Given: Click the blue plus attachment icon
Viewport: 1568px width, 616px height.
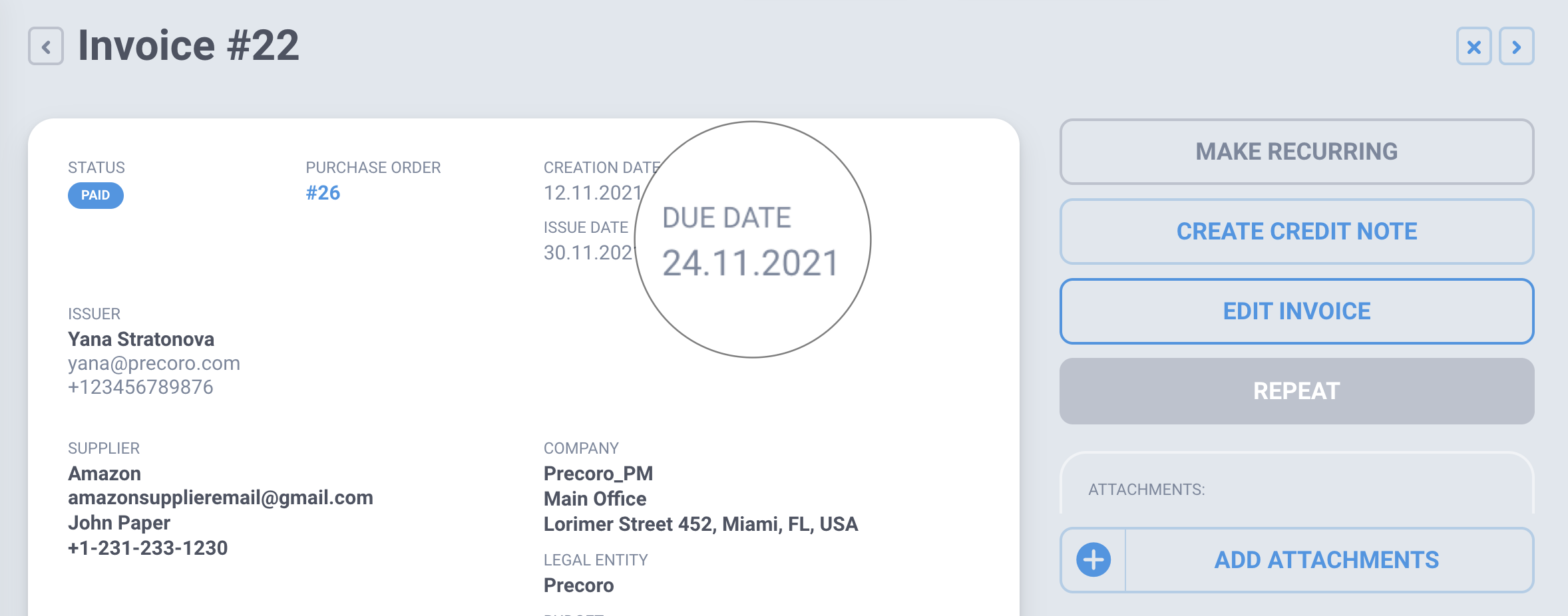Looking at the screenshot, I should tap(1093, 560).
